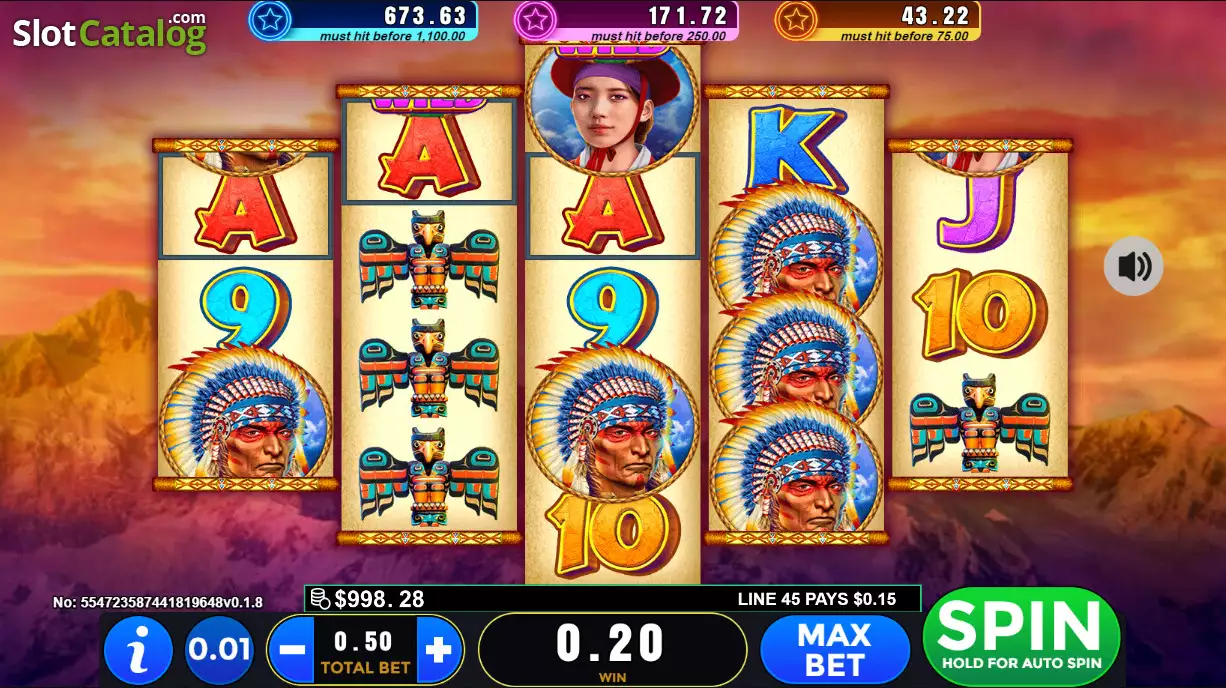Click the coins balance icon

[320, 599]
